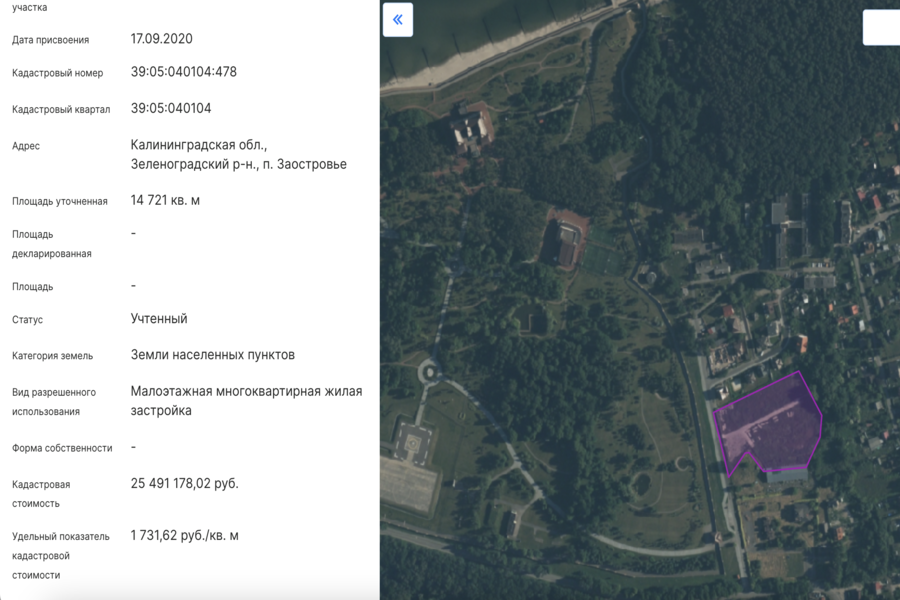Click cadastral number 39:05:040104:478

(183, 72)
